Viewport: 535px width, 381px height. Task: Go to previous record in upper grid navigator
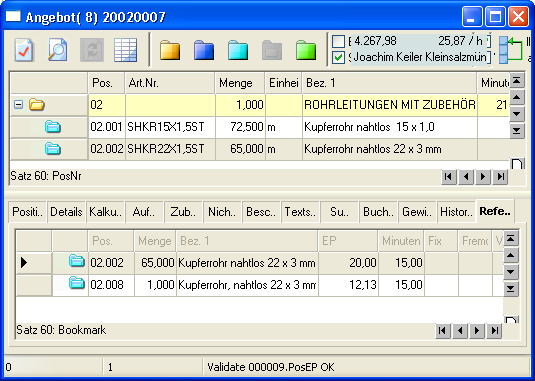tap(466, 177)
